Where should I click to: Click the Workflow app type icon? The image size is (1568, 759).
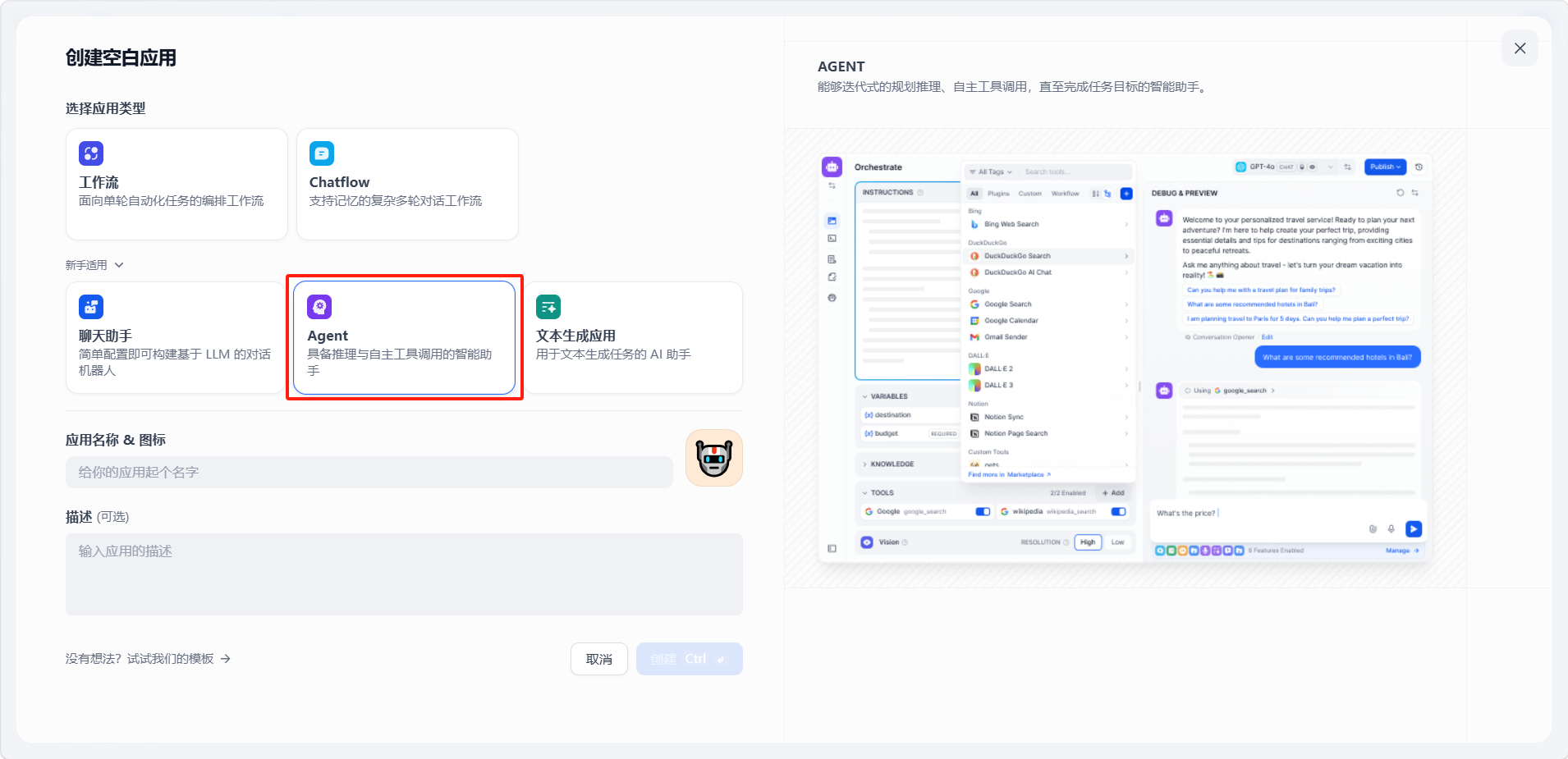[91, 153]
